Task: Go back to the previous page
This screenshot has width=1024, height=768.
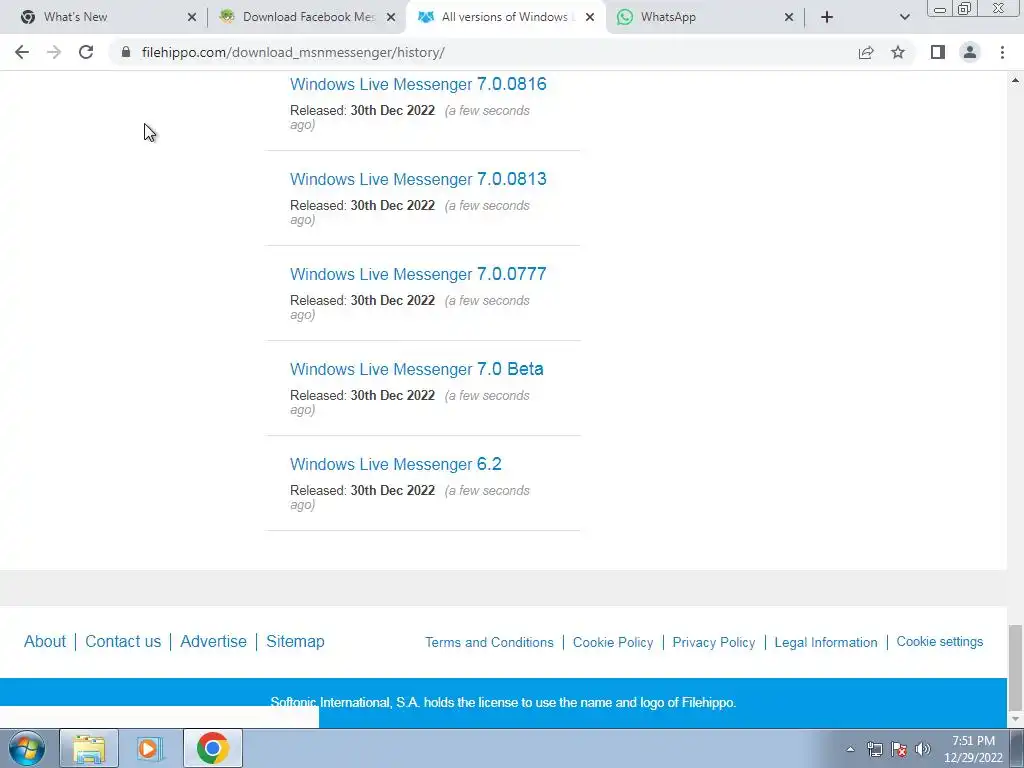Action: coord(22,52)
